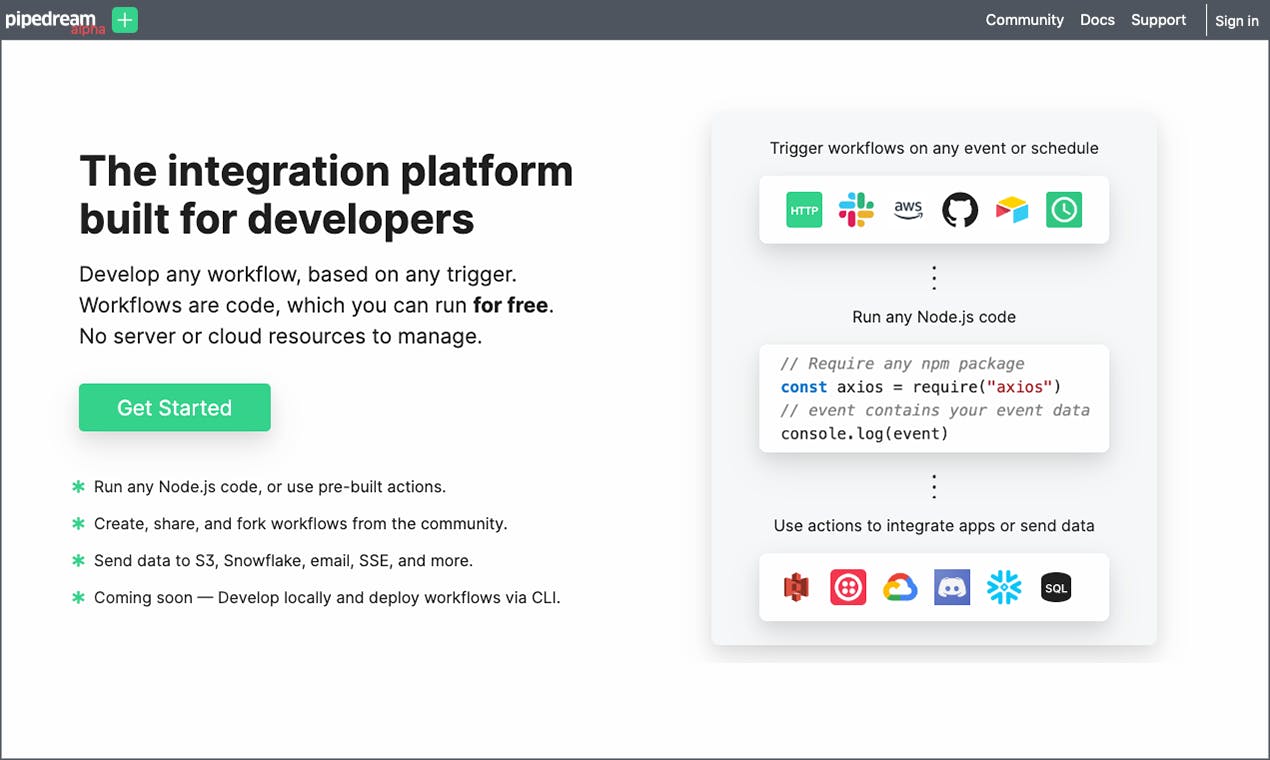Click 'Send data to S3, Snowflake' bullet
The width and height of the screenshot is (1270, 760).
(x=283, y=561)
